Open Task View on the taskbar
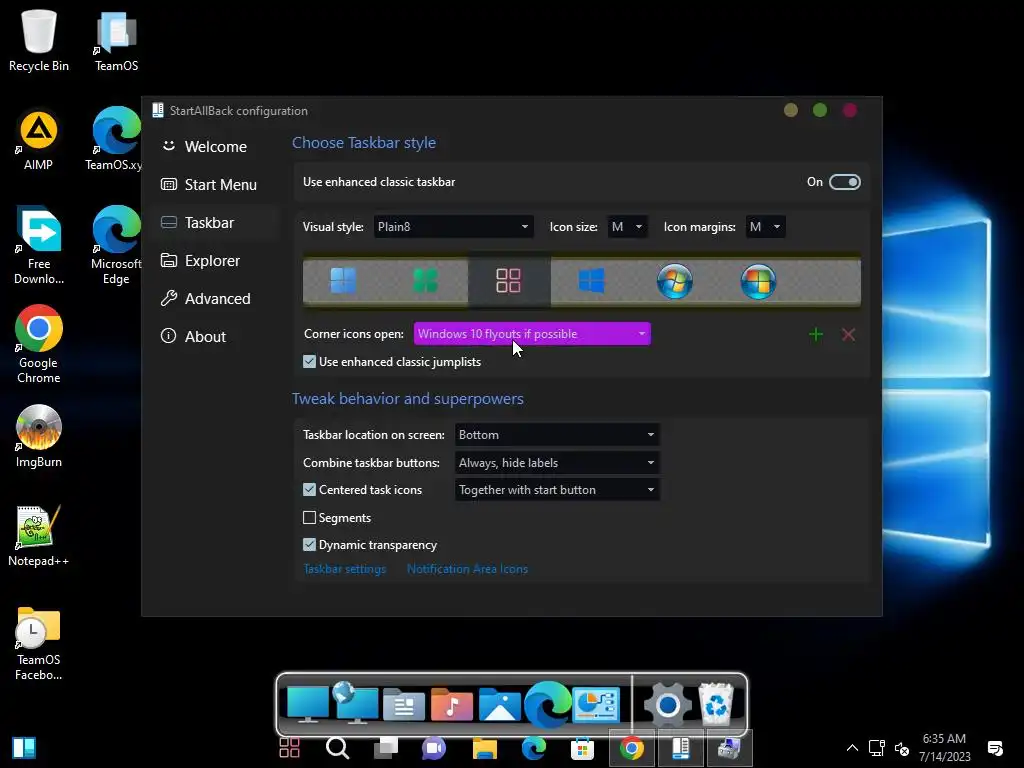This screenshot has width=1024, height=768. click(x=386, y=748)
